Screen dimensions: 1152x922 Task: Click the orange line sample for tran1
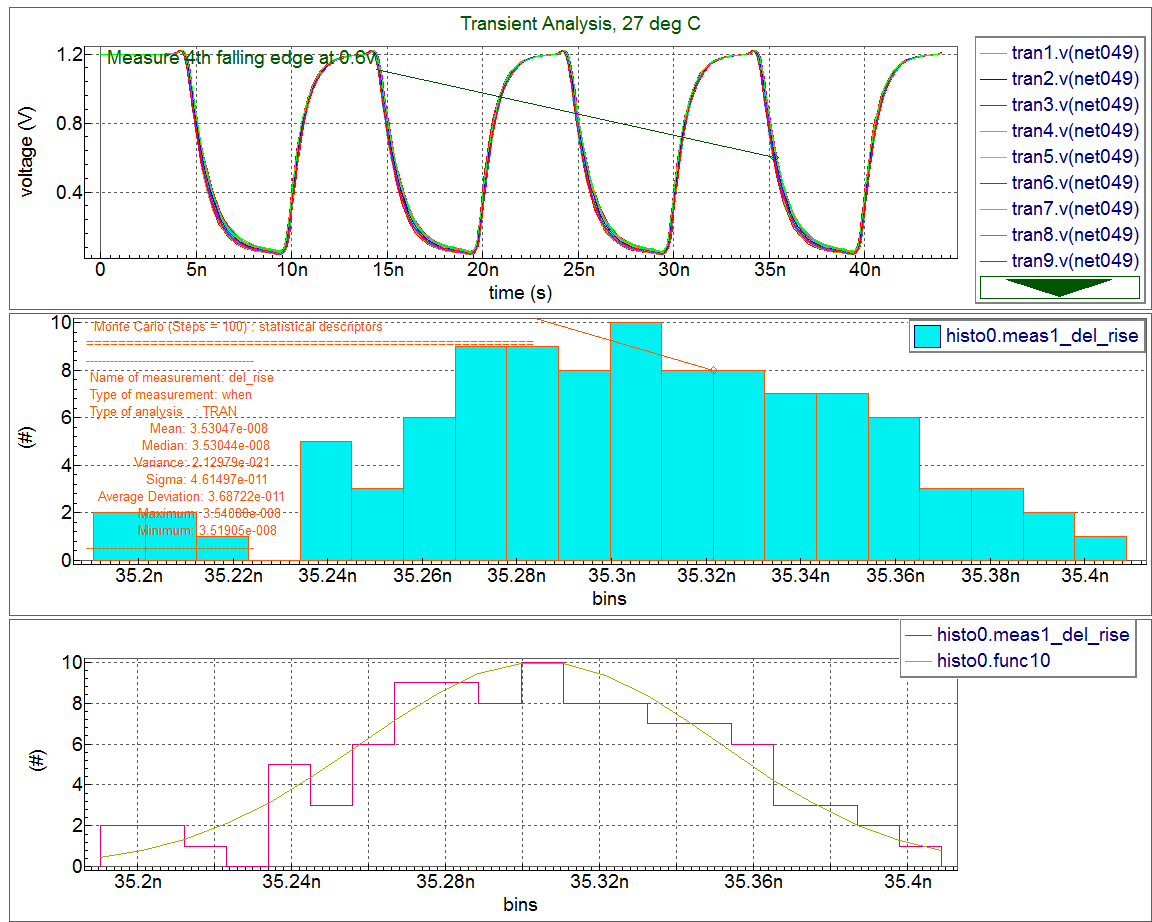[x=993, y=53]
